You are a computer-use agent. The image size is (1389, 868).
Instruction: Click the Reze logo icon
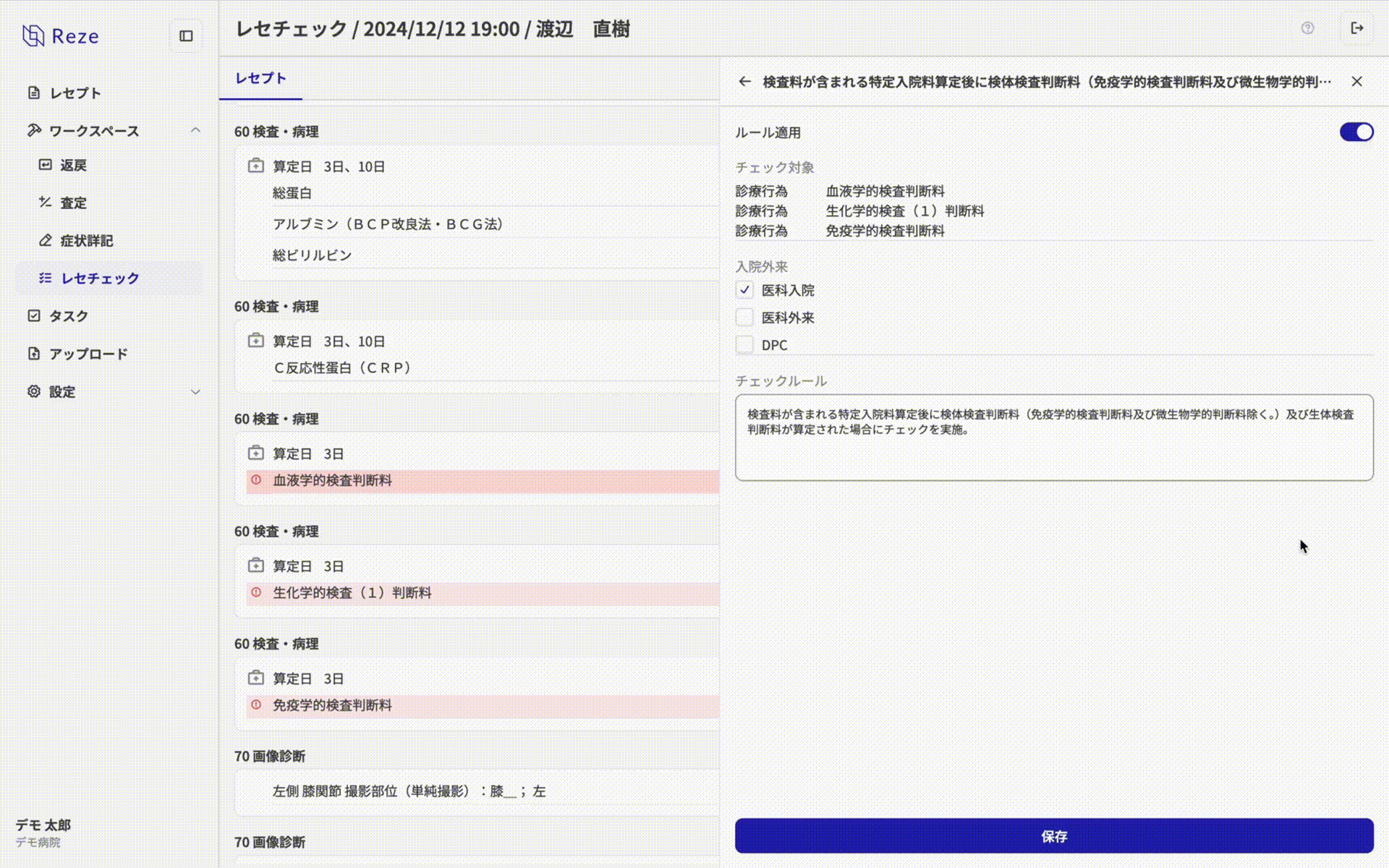click(33, 35)
